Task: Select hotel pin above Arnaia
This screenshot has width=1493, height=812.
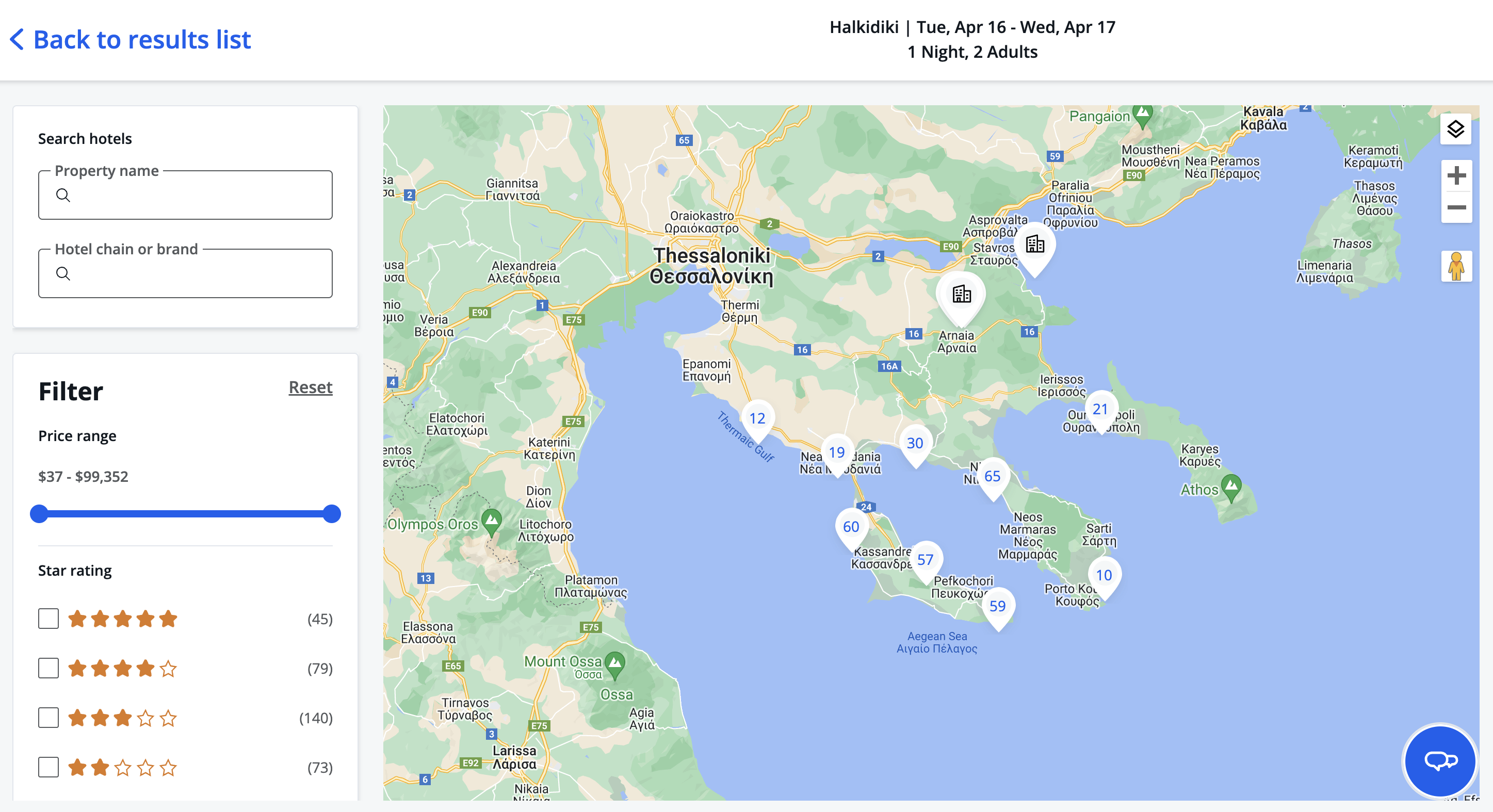Action: click(961, 296)
